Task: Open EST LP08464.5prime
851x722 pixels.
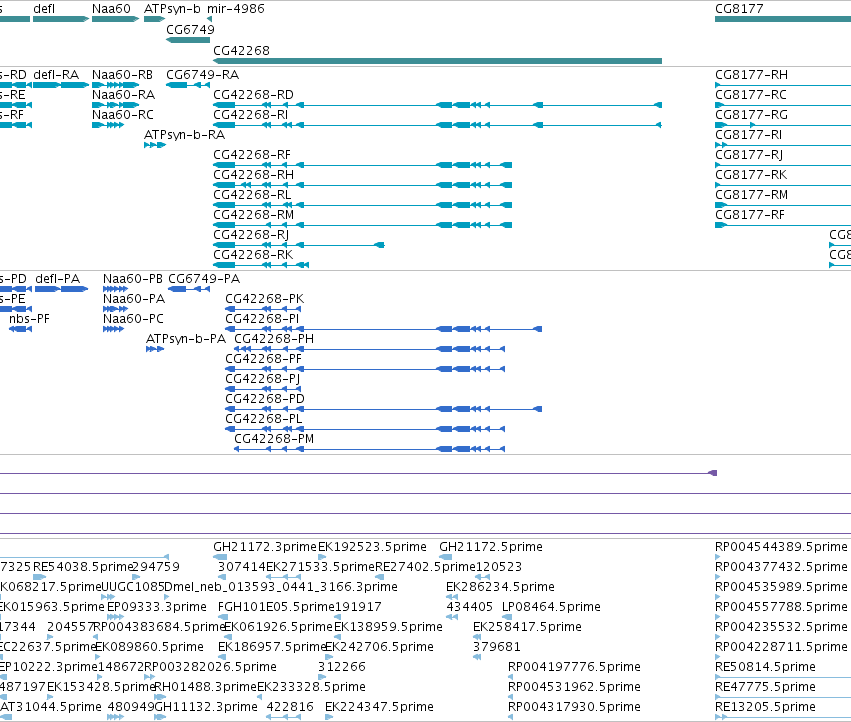Action: (507, 617)
